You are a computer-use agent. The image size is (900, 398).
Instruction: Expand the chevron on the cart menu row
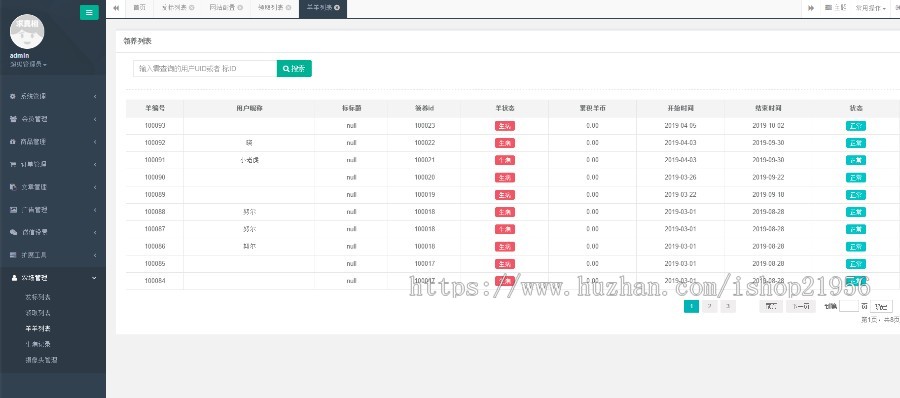coord(95,164)
